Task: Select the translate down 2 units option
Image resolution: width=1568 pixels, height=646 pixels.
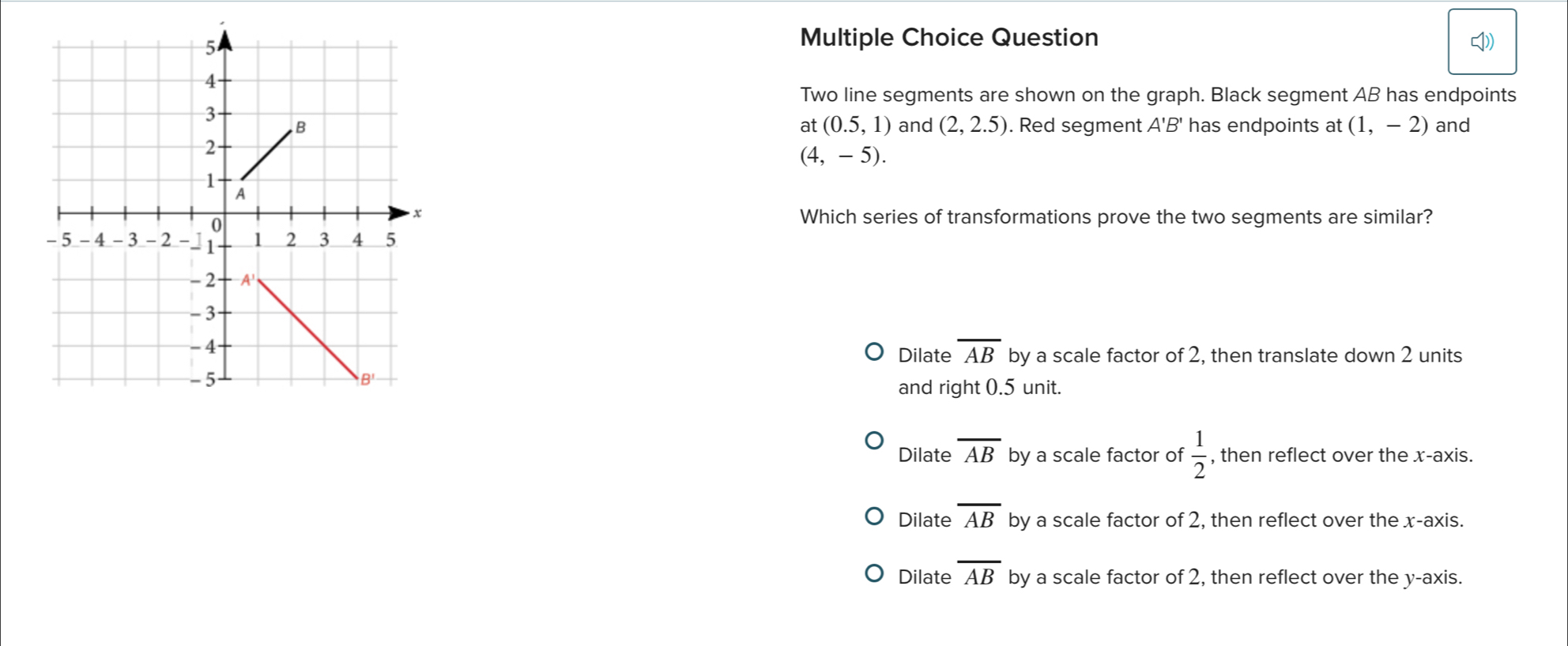Action: [x=873, y=351]
